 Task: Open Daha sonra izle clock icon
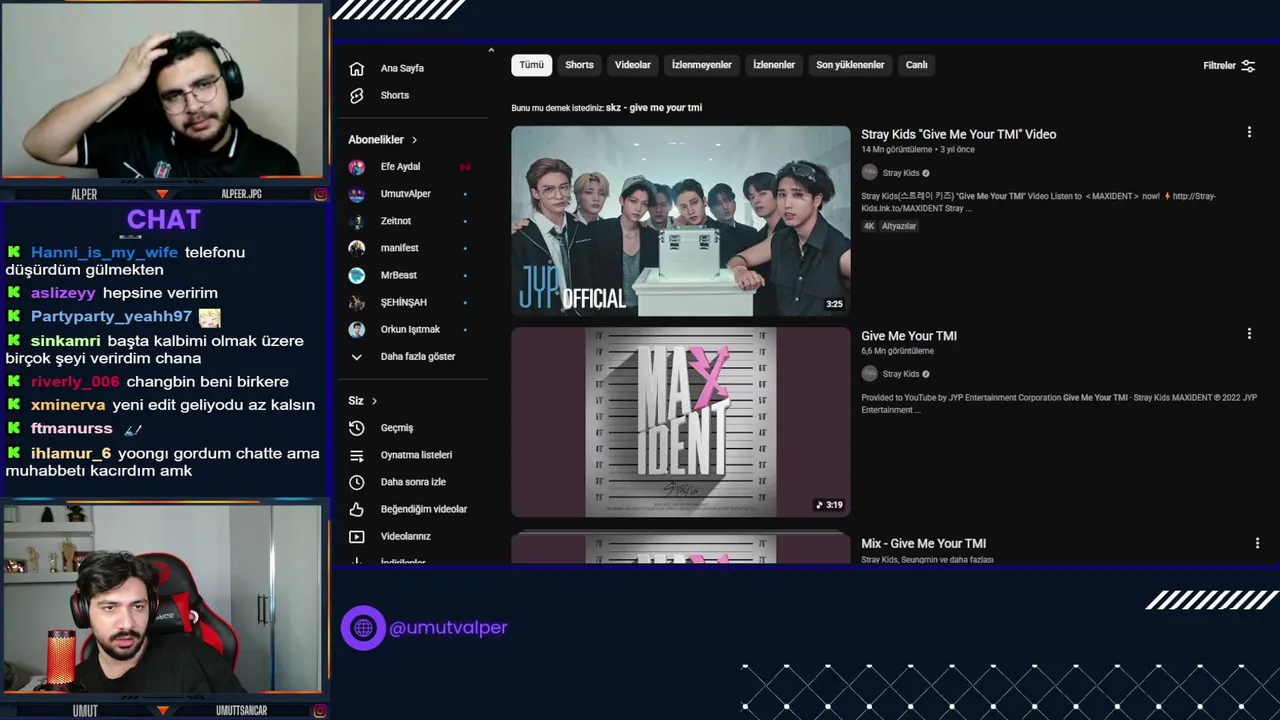click(x=357, y=482)
